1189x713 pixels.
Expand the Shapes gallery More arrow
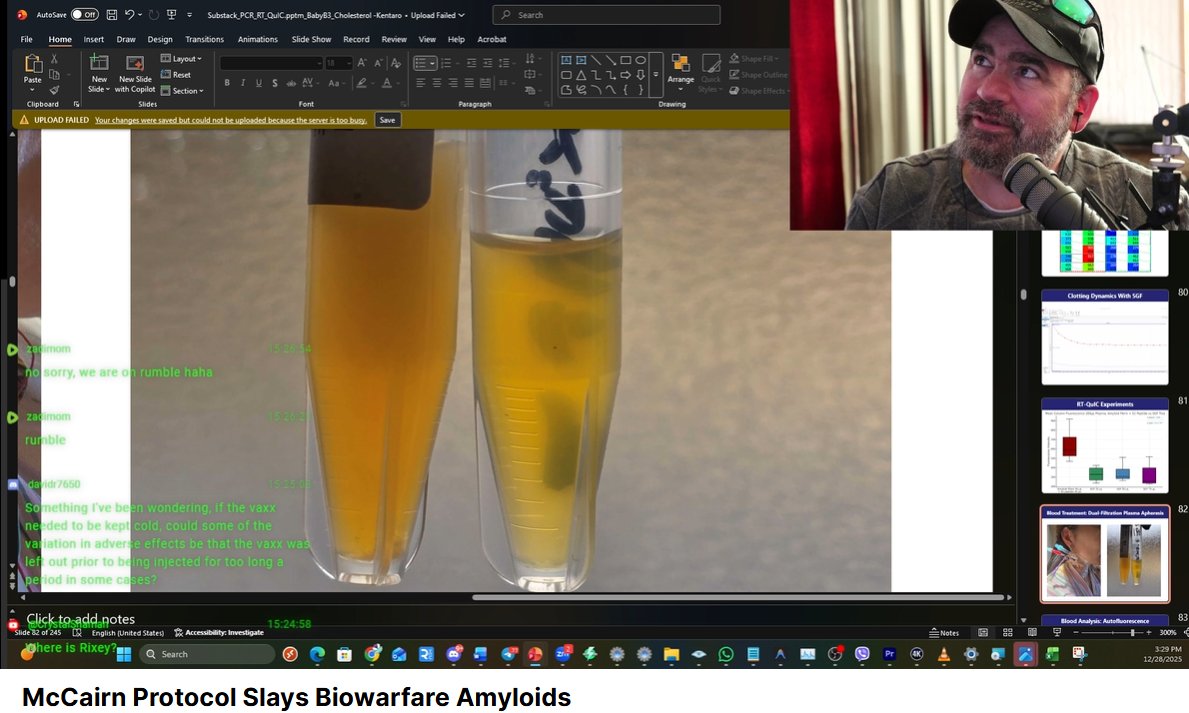pyautogui.click(x=656, y=74)
